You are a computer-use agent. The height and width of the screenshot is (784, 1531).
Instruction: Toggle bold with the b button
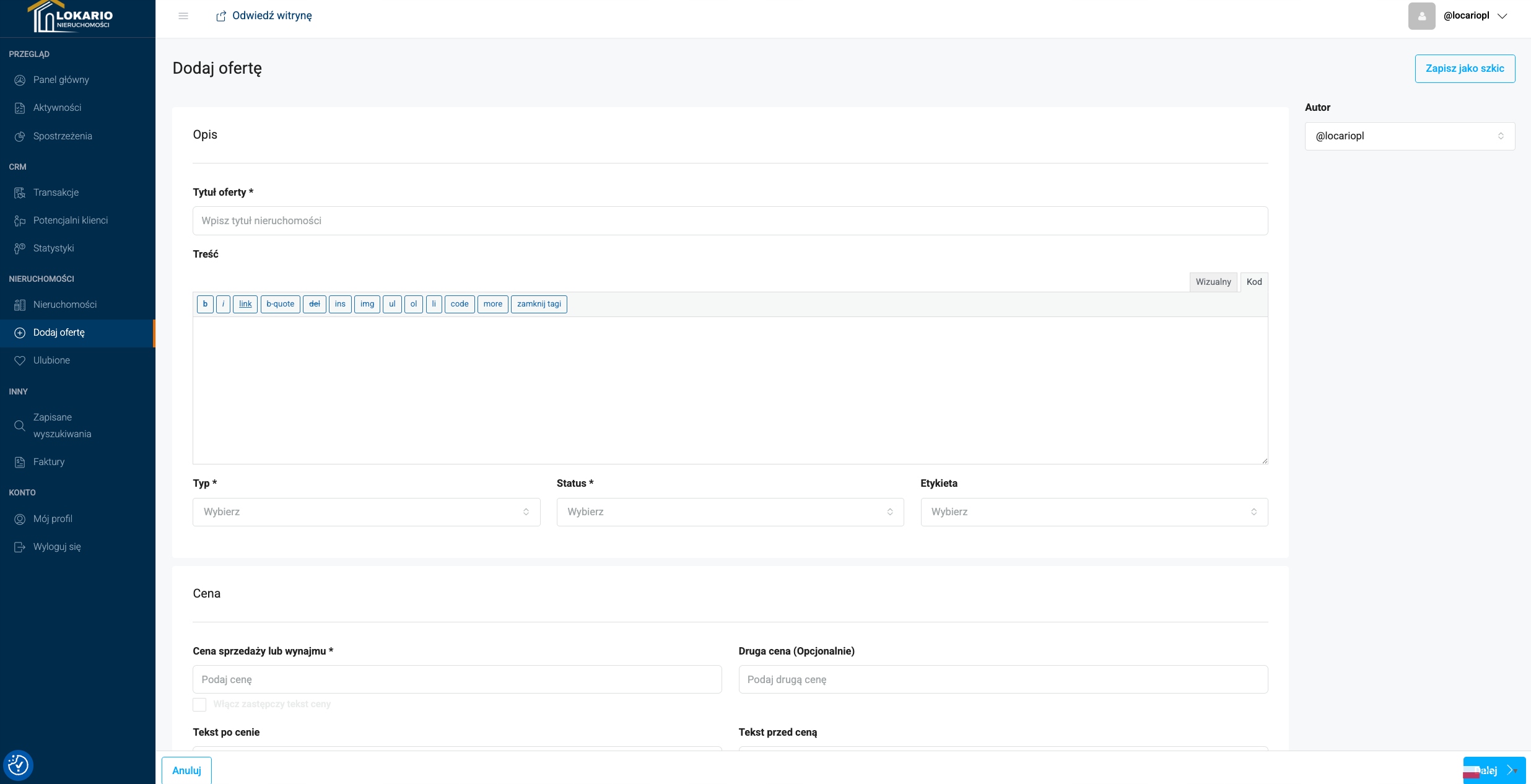pos(205,304)
